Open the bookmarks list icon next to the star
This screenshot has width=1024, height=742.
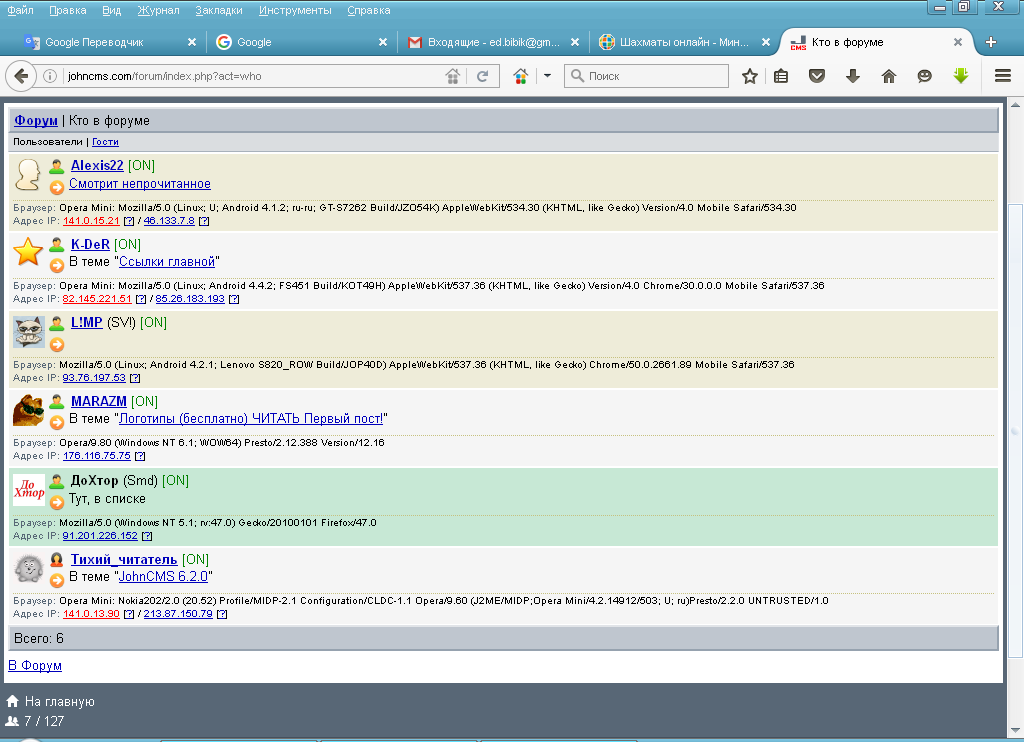click(781, 76)
